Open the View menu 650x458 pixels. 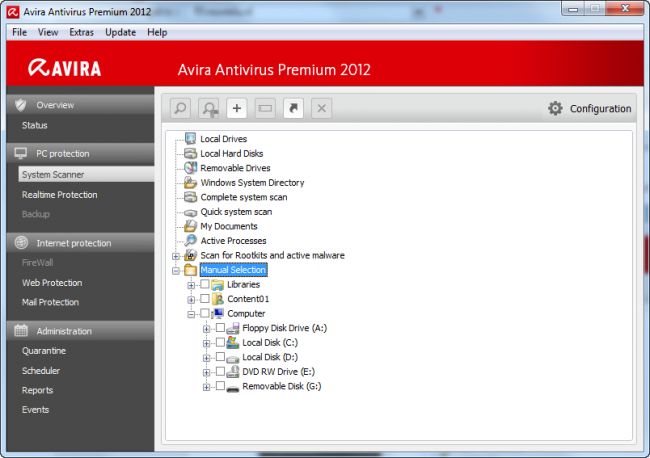pos(48,32)
